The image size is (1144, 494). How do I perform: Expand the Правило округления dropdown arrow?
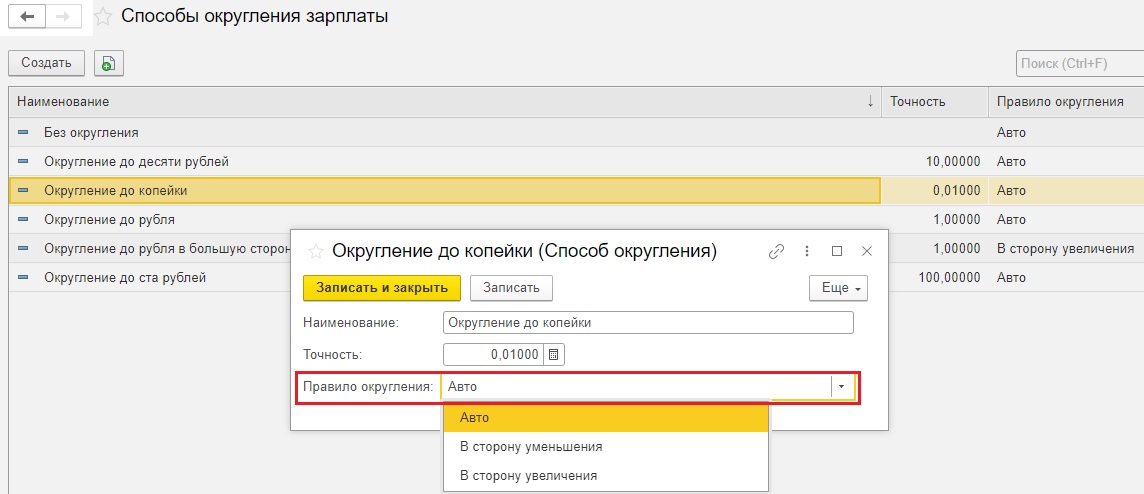point(841,387)
